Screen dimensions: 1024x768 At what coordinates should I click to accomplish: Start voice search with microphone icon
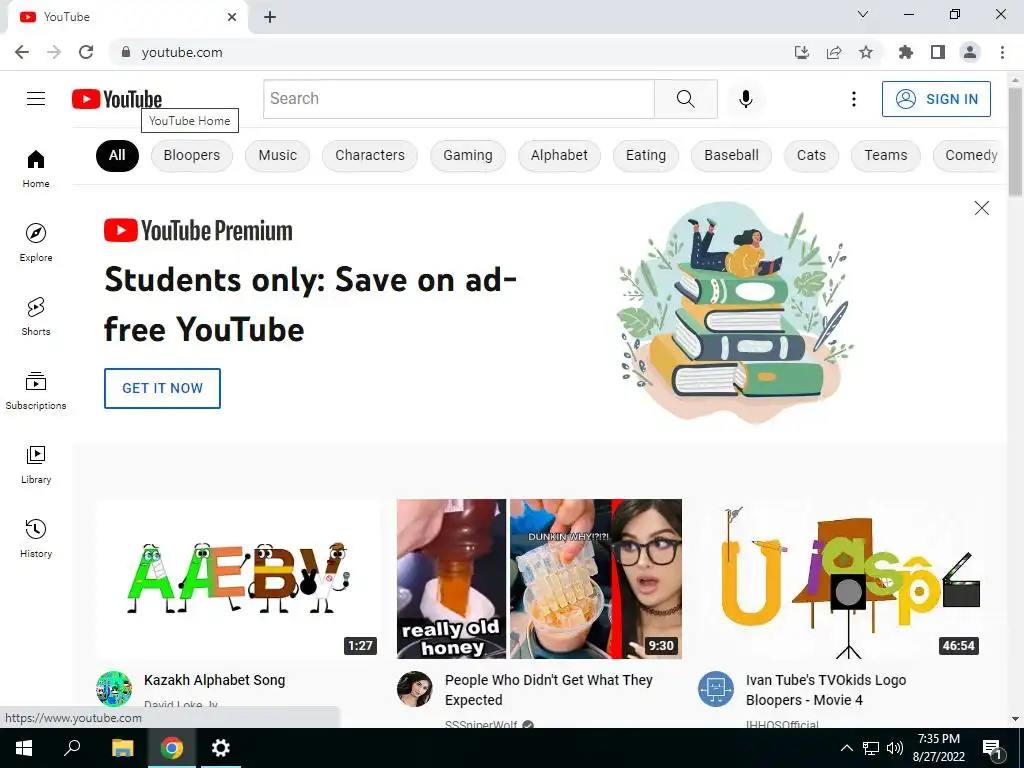pos(746,99)
